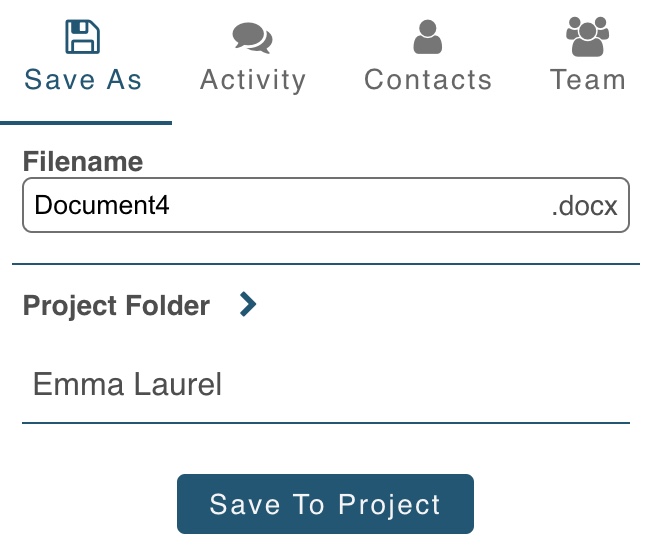Open the Activity tab label

(x=253, y=80)
